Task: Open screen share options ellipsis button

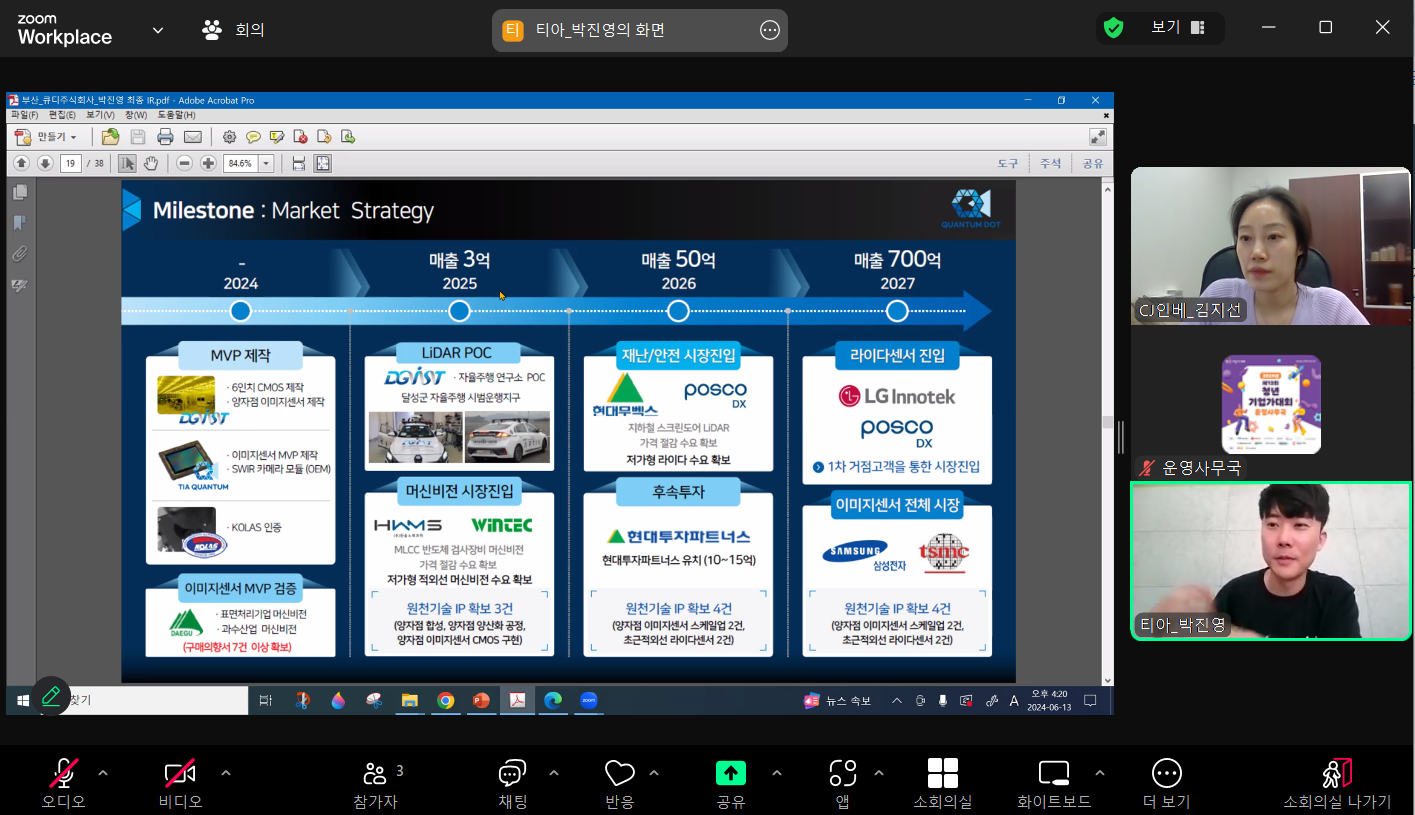Action: [x=770, y=30]
